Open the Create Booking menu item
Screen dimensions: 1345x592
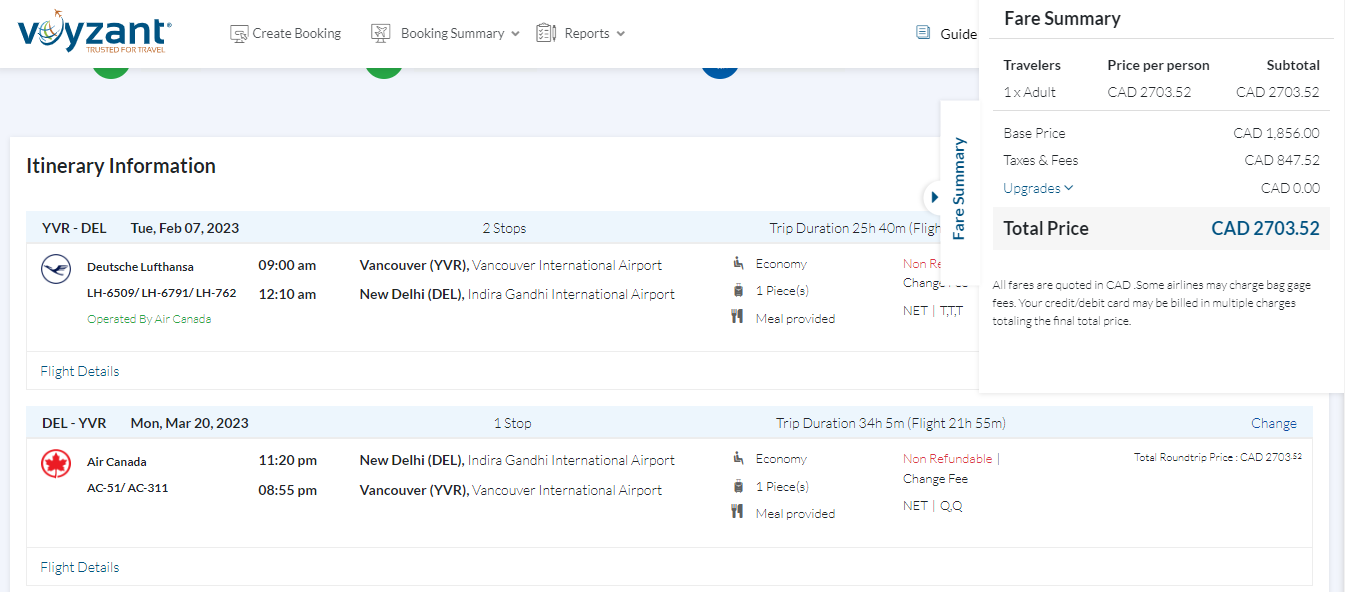[x=286, y=33]
